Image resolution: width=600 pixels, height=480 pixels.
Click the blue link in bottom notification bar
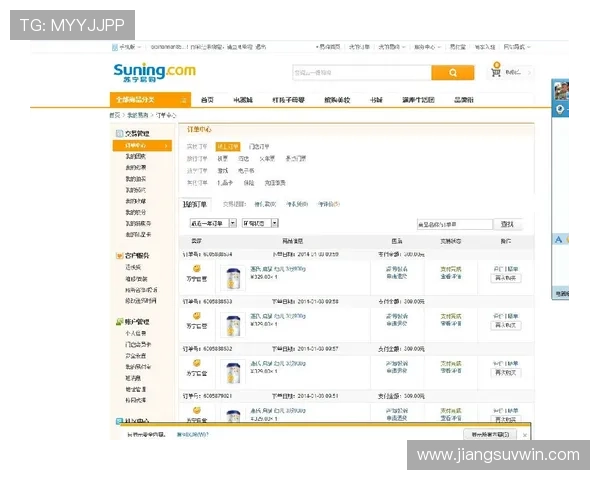coord(192,434)
